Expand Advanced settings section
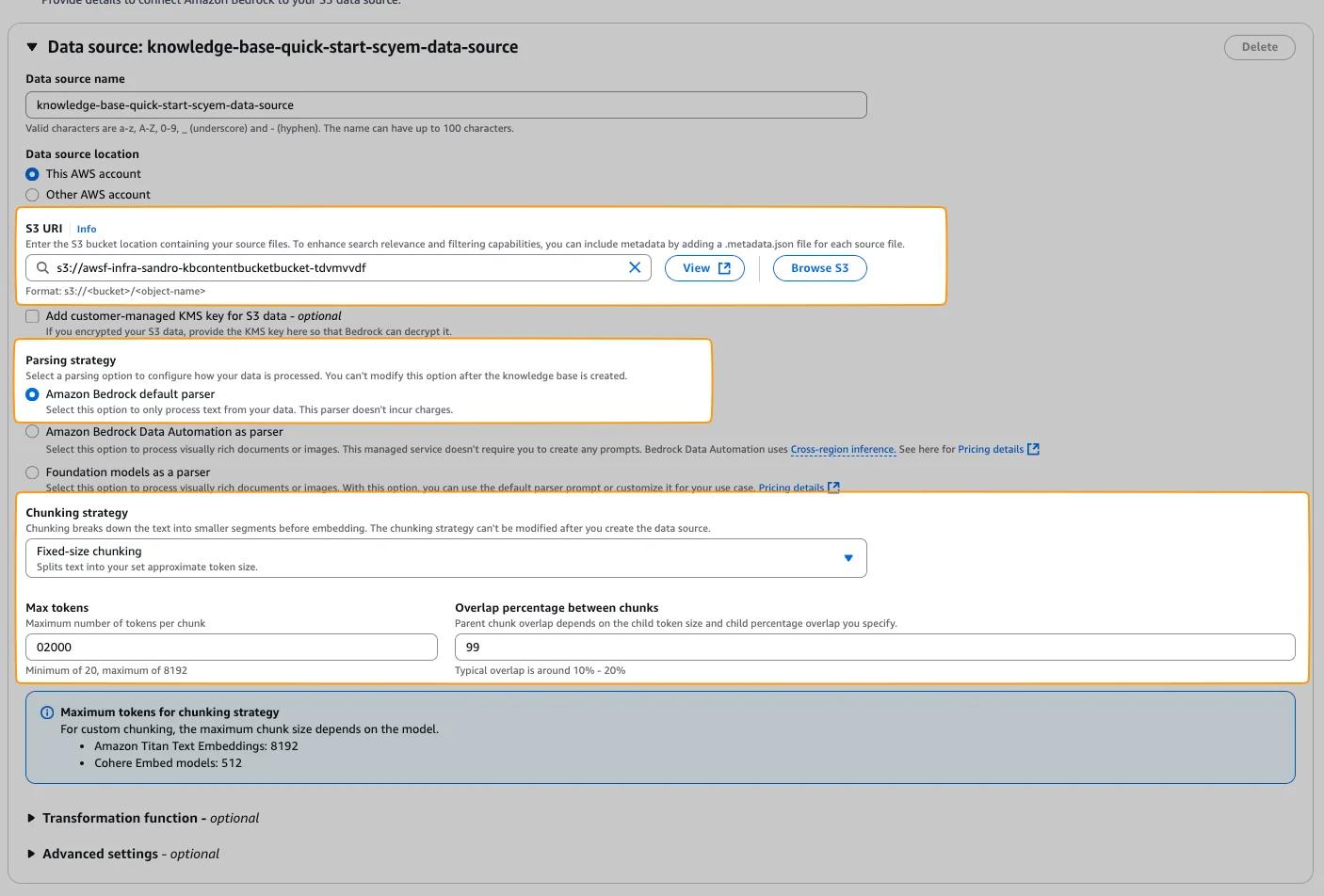Screen dimensions: 1324x896 [32, 855]
